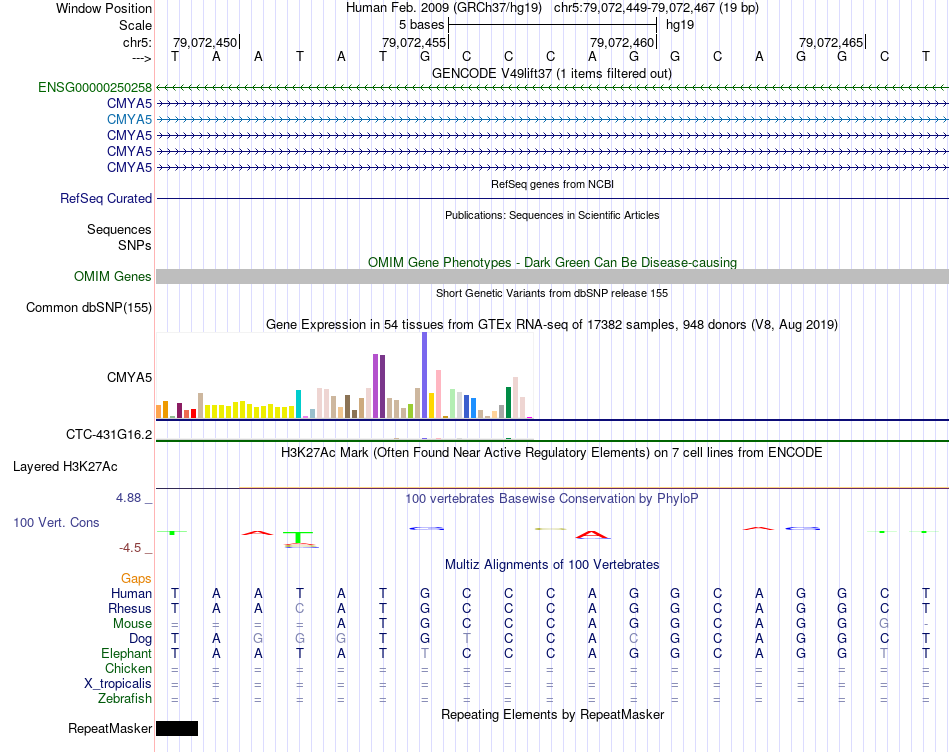Image resolution: width=950 pixels, height=752 pixels.
Task: Click the 4.88 PhyloP upper scale value
Action: 128,497
